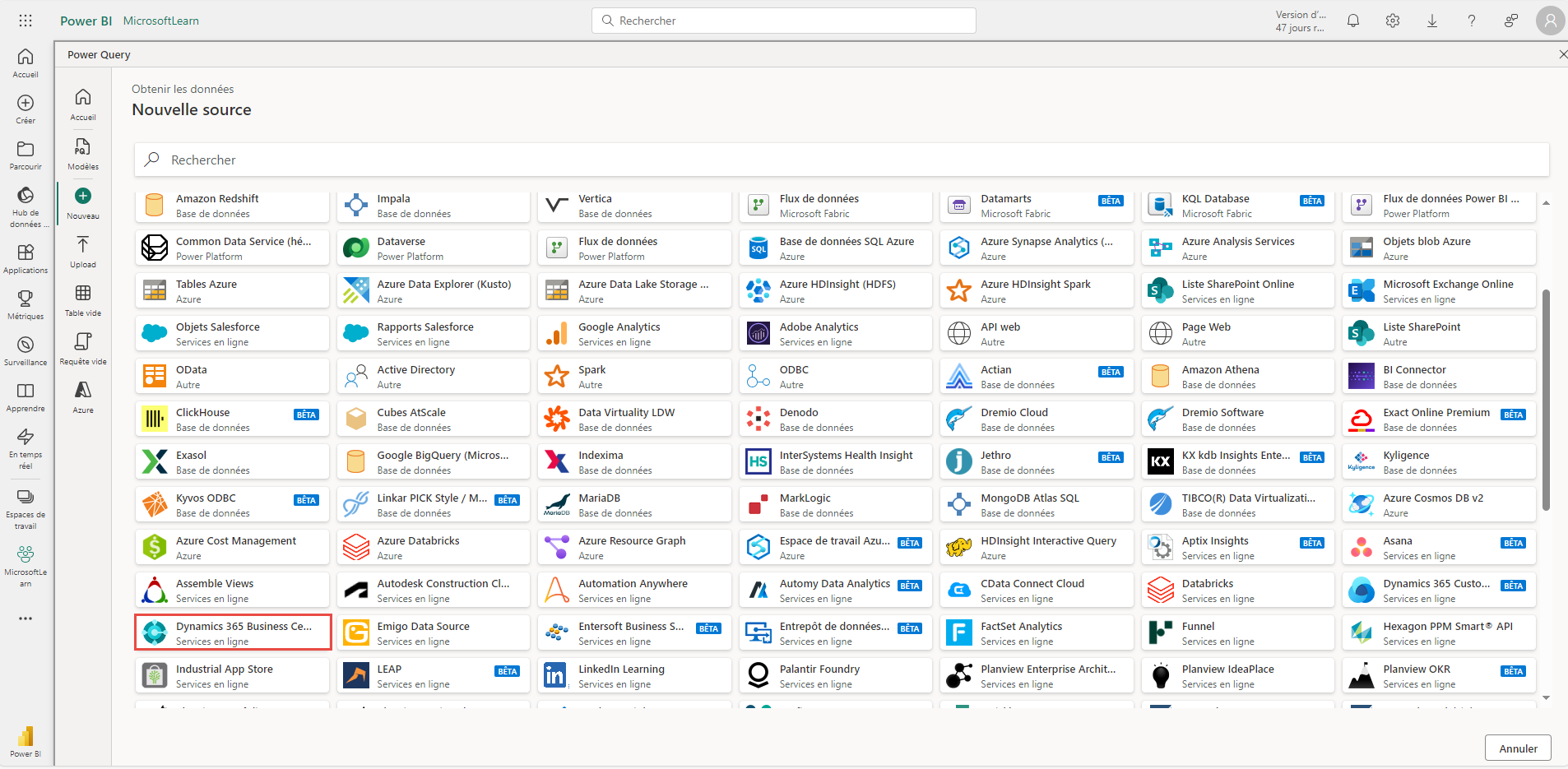1568x769 pixels.
Task: Choose Liste SharePoint Online connector
Action: (x=1238, y=290)
